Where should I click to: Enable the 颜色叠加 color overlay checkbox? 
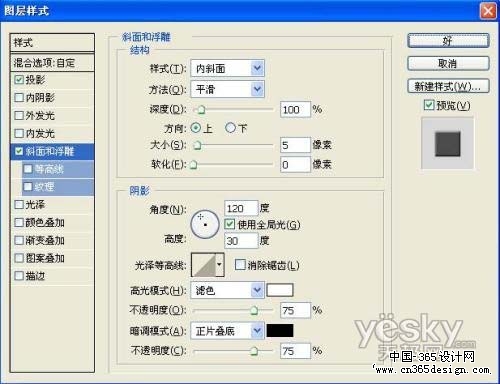point(19,223)
